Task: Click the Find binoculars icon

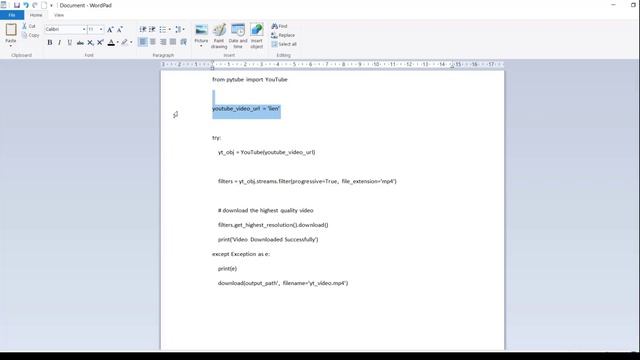Action: (x=275, y=26)
